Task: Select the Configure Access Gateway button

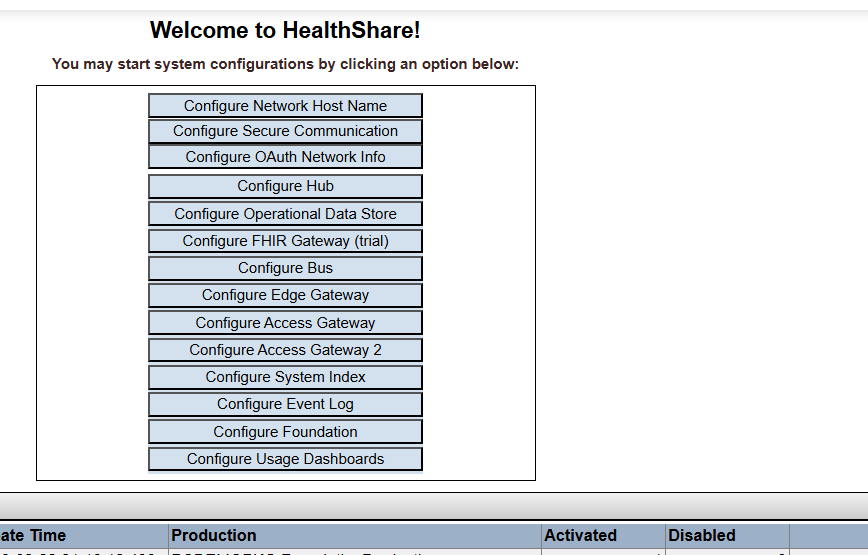Action: coord(285,323)
